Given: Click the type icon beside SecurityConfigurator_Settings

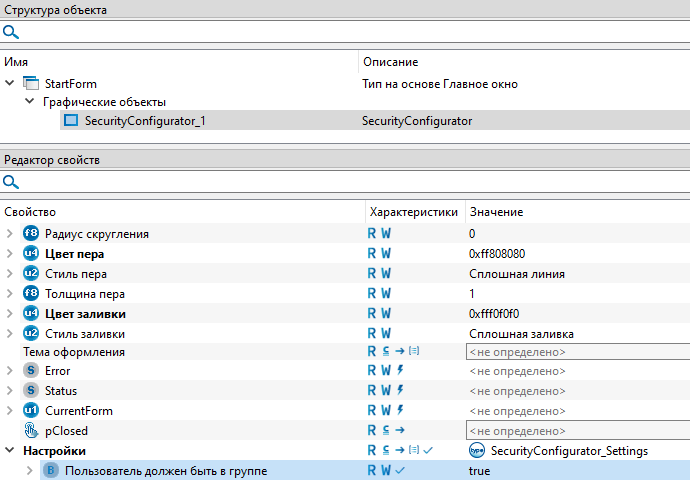Looking at the screenshot, I should 477,451.
